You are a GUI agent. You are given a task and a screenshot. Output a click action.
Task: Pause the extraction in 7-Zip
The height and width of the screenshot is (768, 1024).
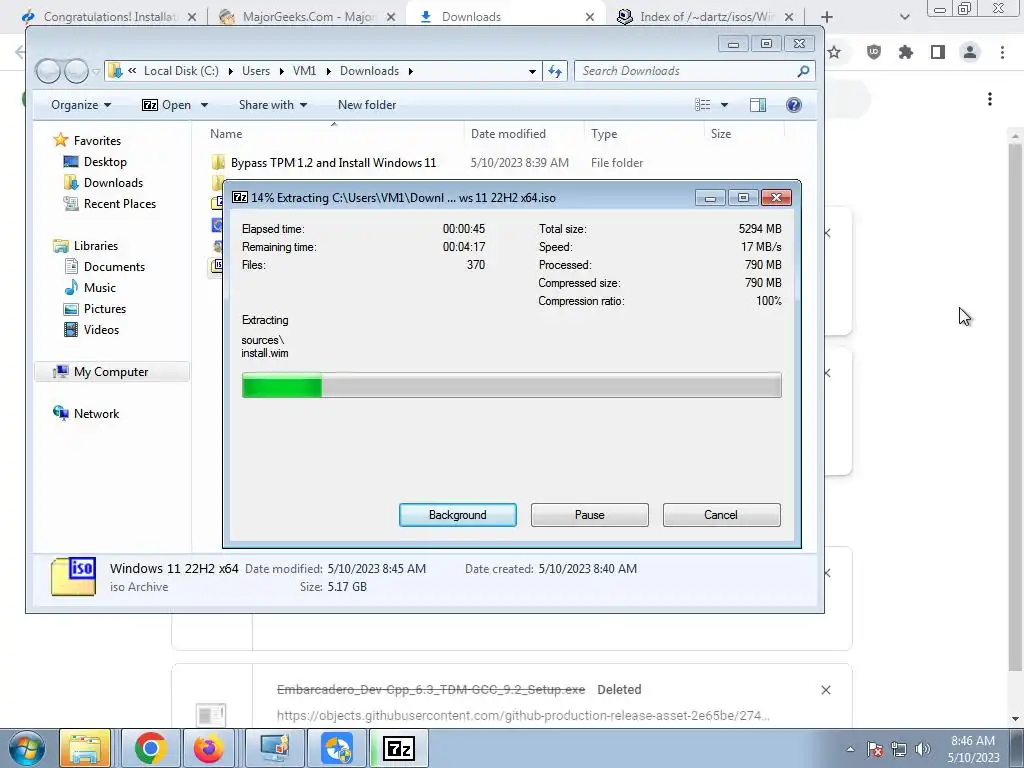(x=589, y=515)
